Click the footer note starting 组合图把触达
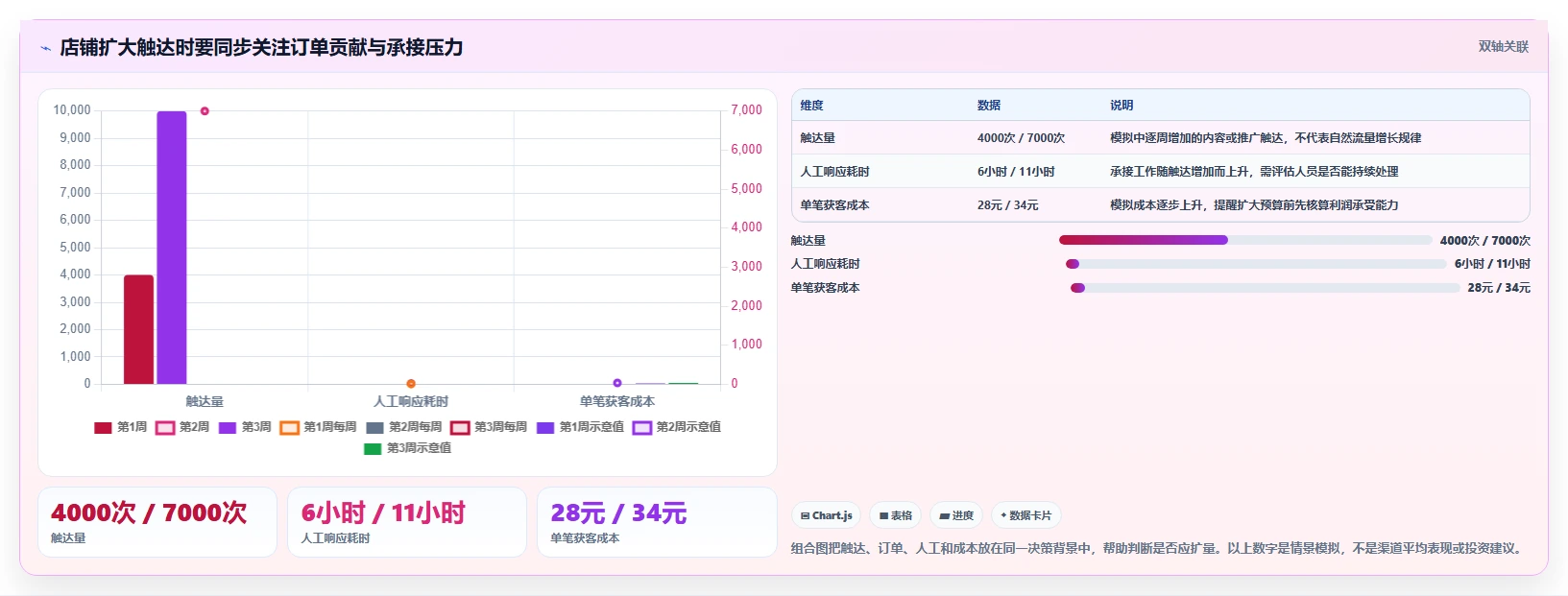The width and height of the screenshot is (1568, 596). pos(1159,549)
